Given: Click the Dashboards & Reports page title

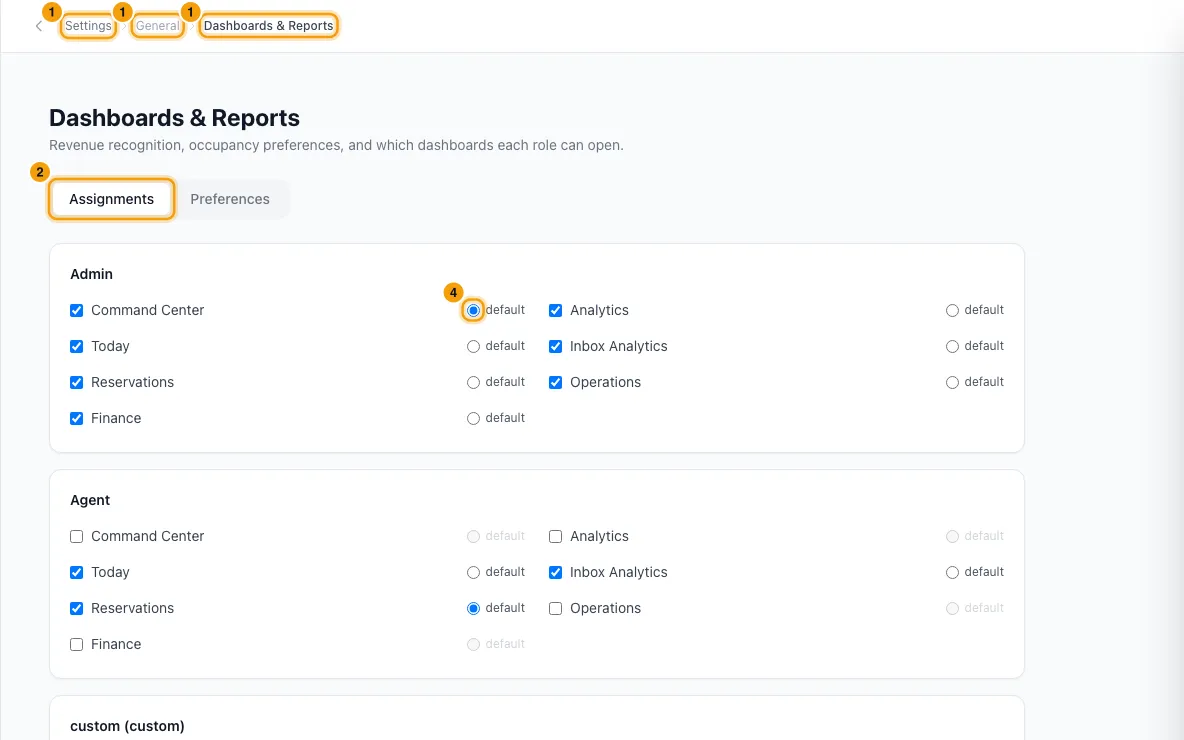Looking at the screenshot, I should (174, 118).
